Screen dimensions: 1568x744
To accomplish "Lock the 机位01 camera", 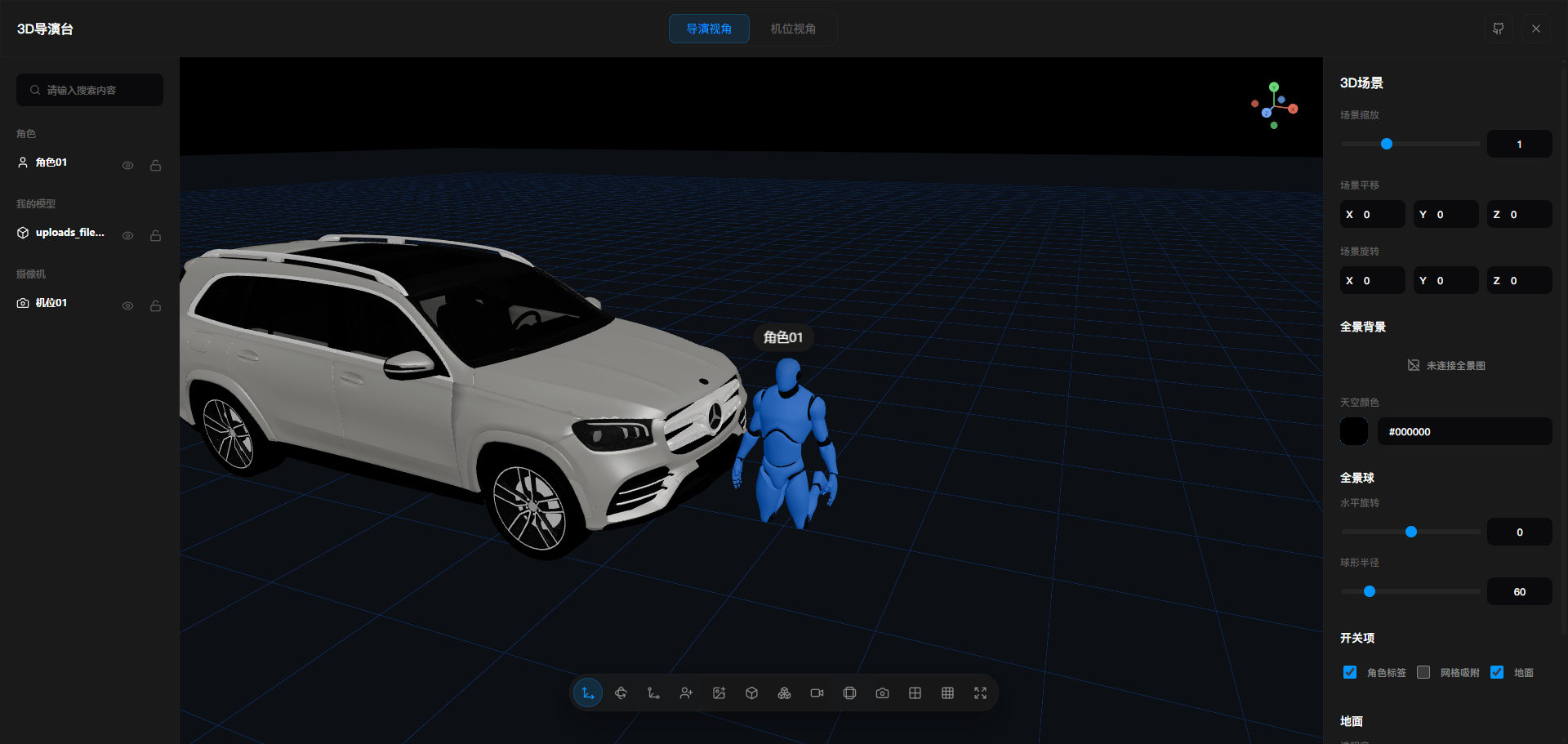I will point(155,305).
